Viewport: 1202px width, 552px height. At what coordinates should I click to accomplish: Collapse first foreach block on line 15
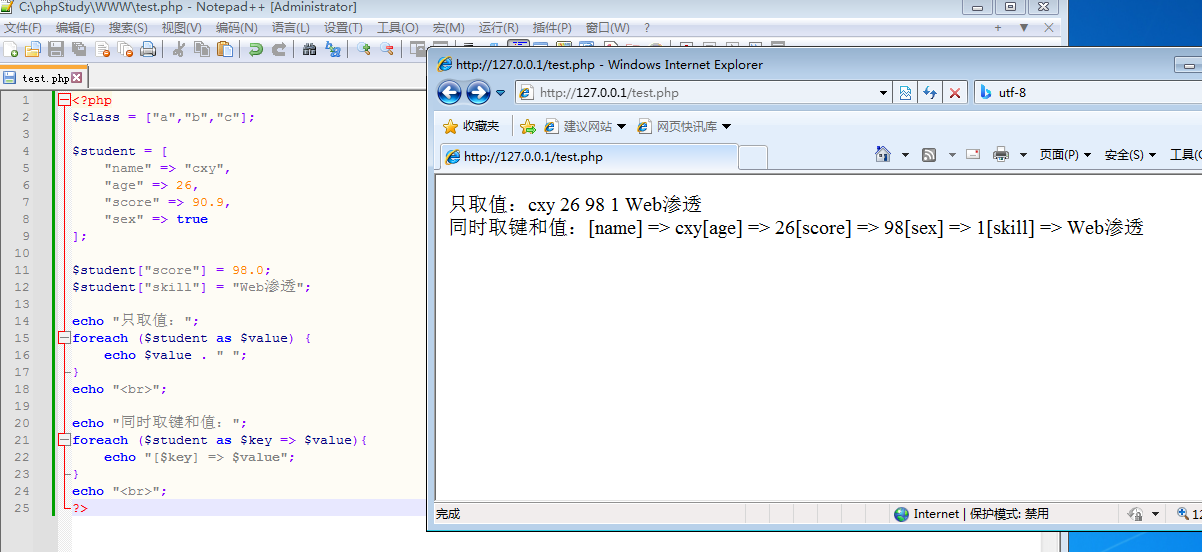click(x=64, y=338)
